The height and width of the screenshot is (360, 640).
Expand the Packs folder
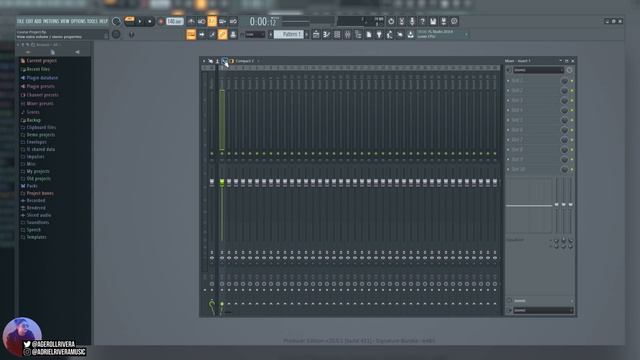(29, 186)
